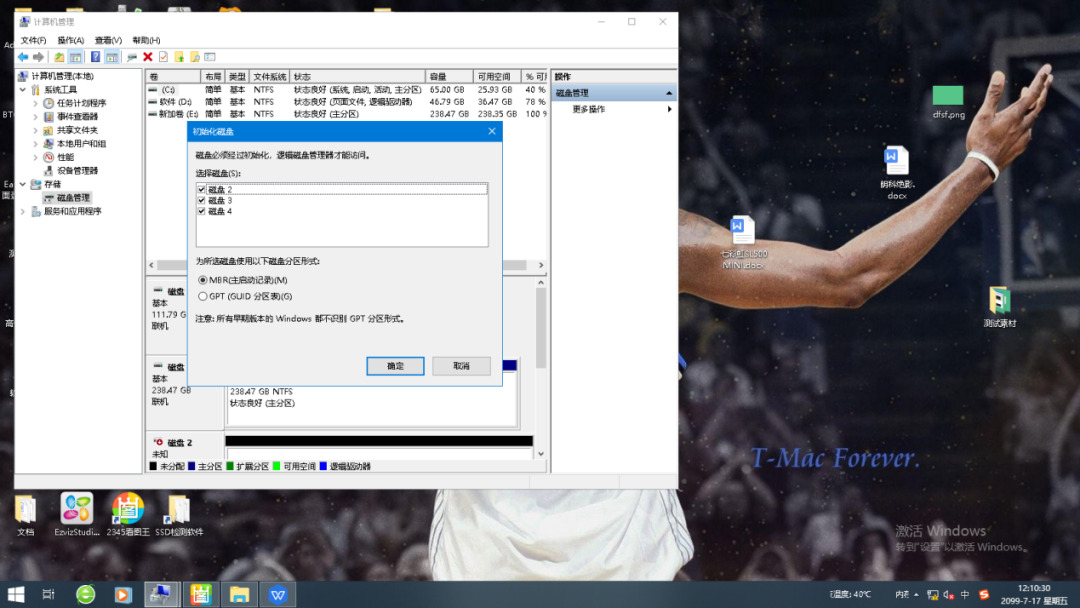The image size is (1080, 608).
Task: Click the Up One Level folder icon
Action: [x=59, y=57]
